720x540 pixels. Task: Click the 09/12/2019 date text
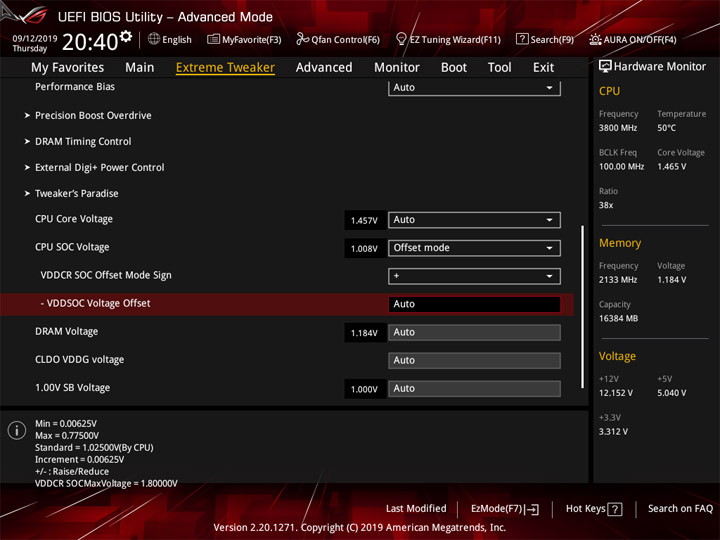[x=35, y=38]
